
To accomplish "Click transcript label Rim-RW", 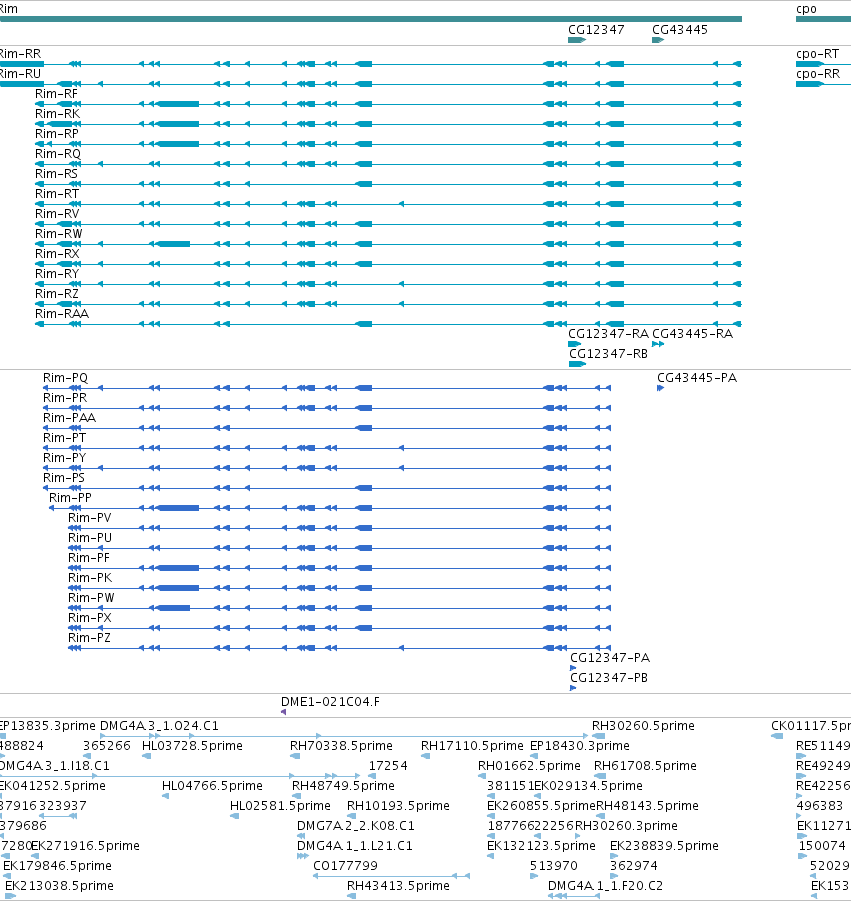I will (x=59, y=234).
